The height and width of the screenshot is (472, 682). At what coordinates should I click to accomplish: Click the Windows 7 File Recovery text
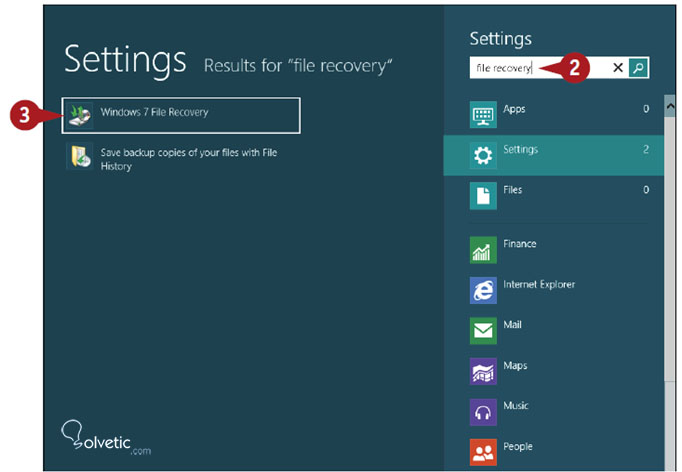[x=154, y=113]
